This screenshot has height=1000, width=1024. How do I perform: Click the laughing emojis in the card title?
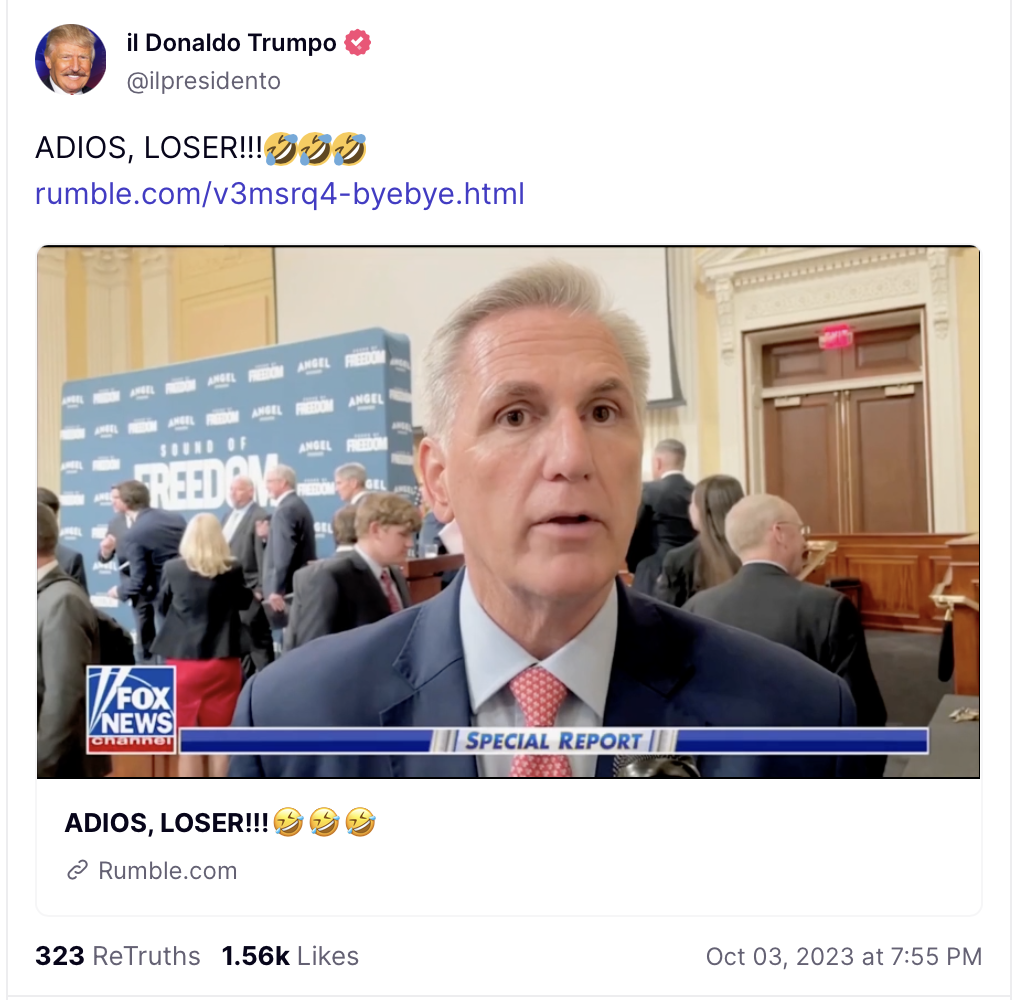(x=325, y=822)
